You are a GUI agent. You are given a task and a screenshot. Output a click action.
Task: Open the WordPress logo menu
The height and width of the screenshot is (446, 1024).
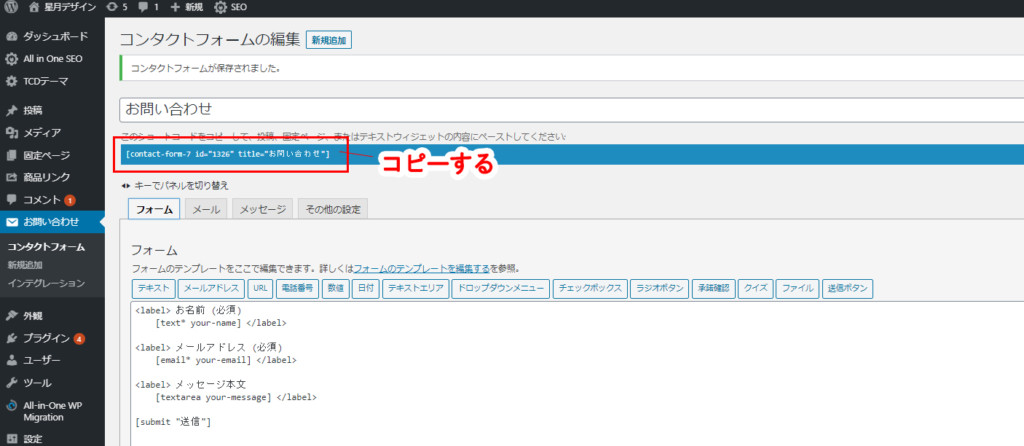(x=11, y=8)
